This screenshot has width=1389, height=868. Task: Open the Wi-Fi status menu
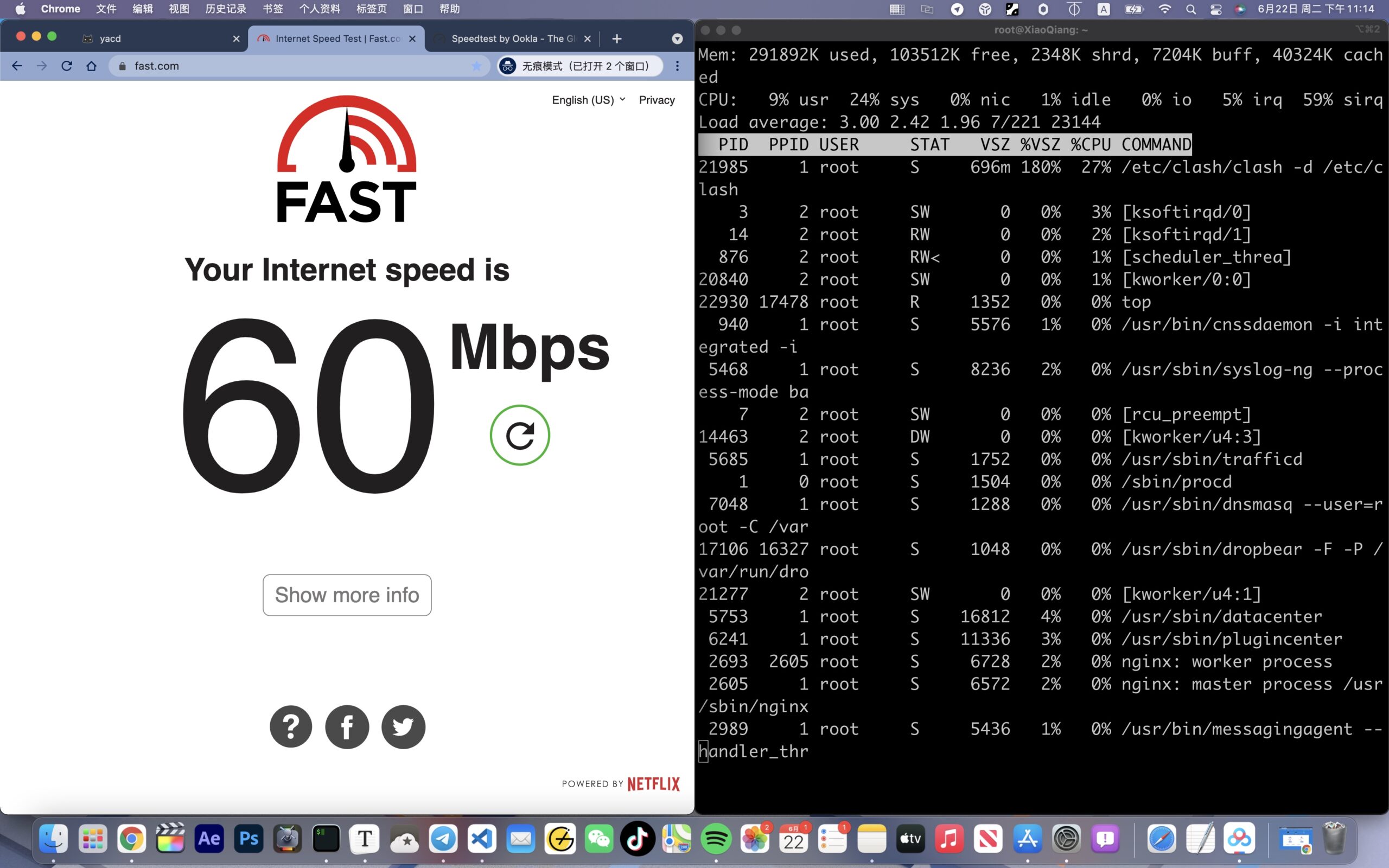click(1164, 9)
